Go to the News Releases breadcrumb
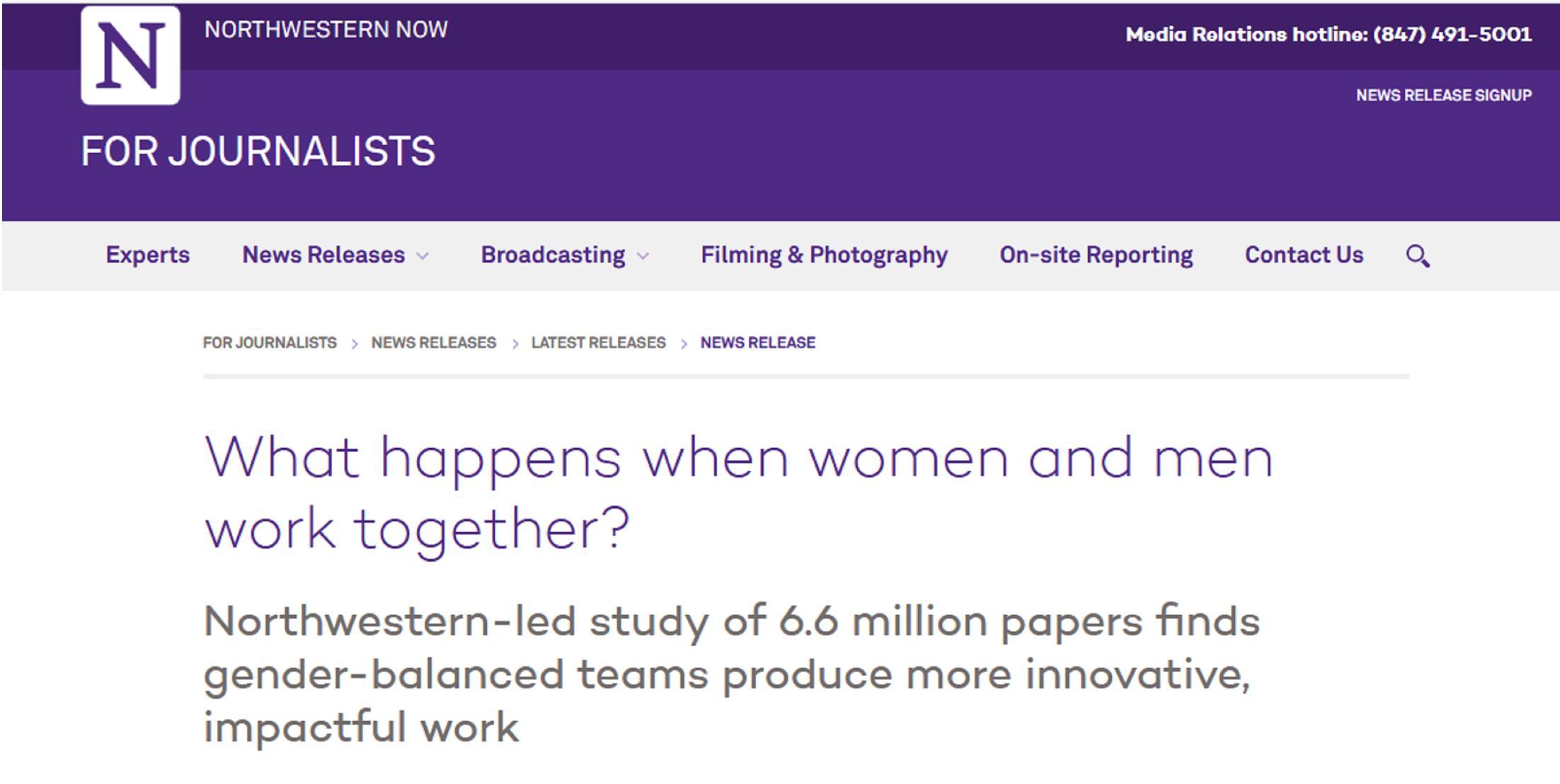The height and width of the screenshot is (784, 1560). click(433, 343)
